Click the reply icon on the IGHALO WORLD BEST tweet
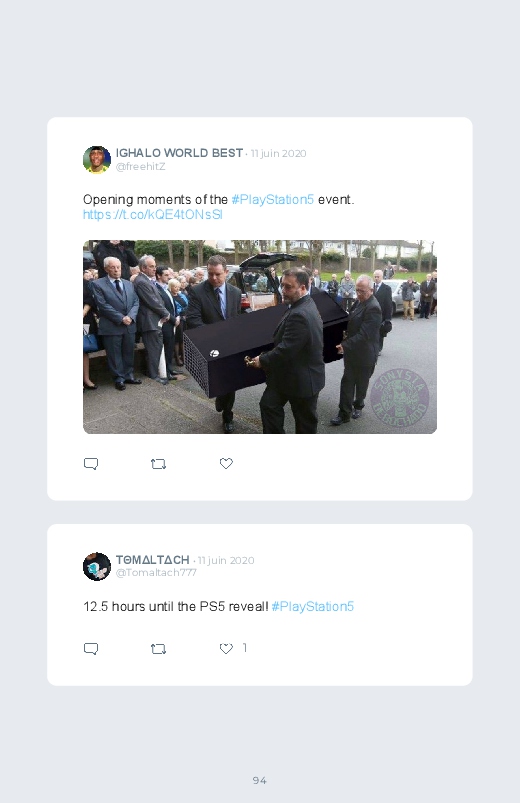 click(91, 464)
